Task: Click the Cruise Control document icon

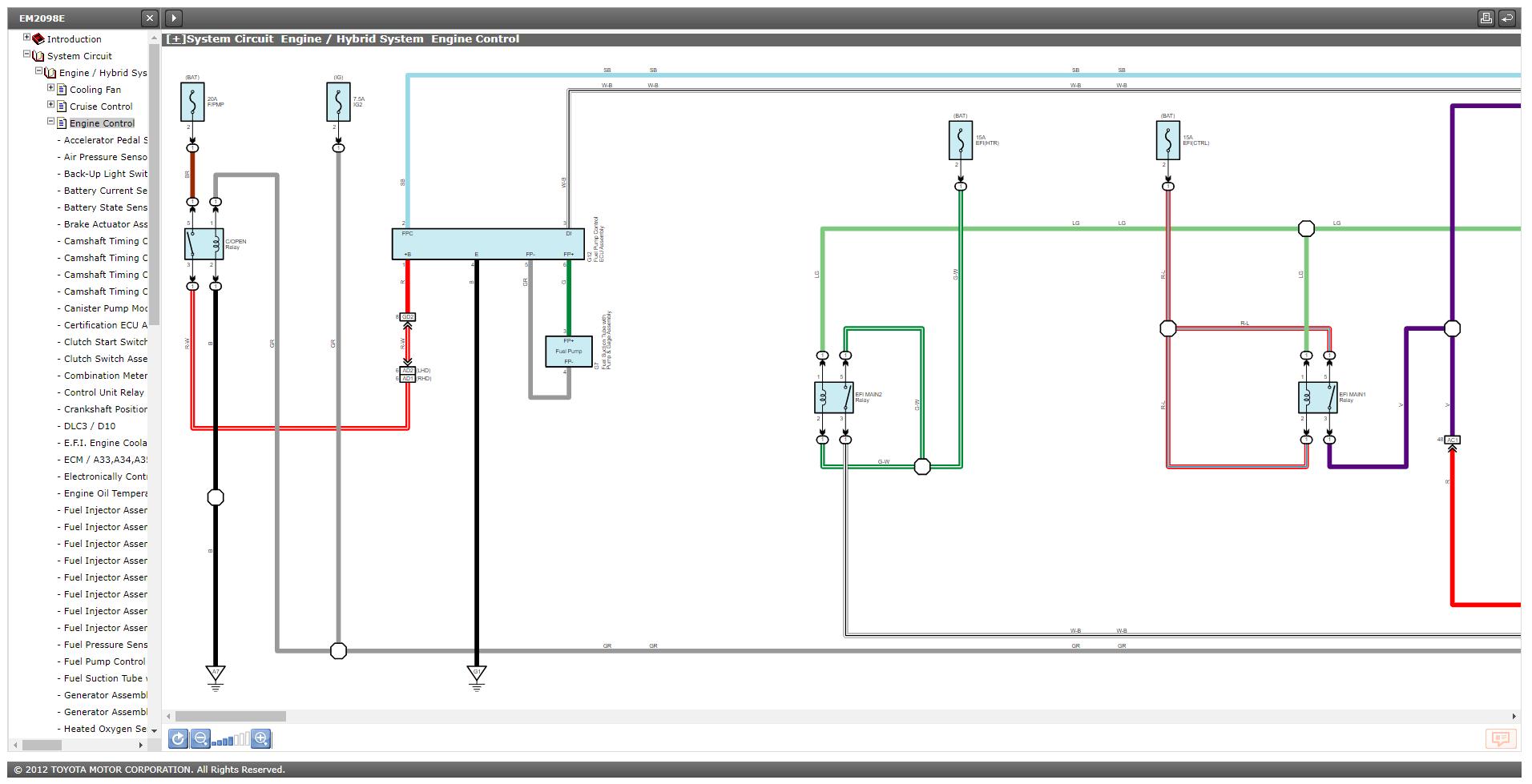Action: point(62,107)
